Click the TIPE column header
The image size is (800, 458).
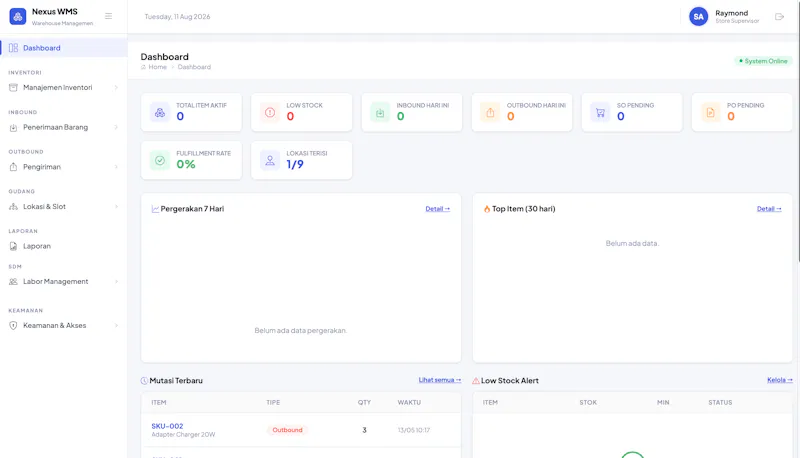273,402
